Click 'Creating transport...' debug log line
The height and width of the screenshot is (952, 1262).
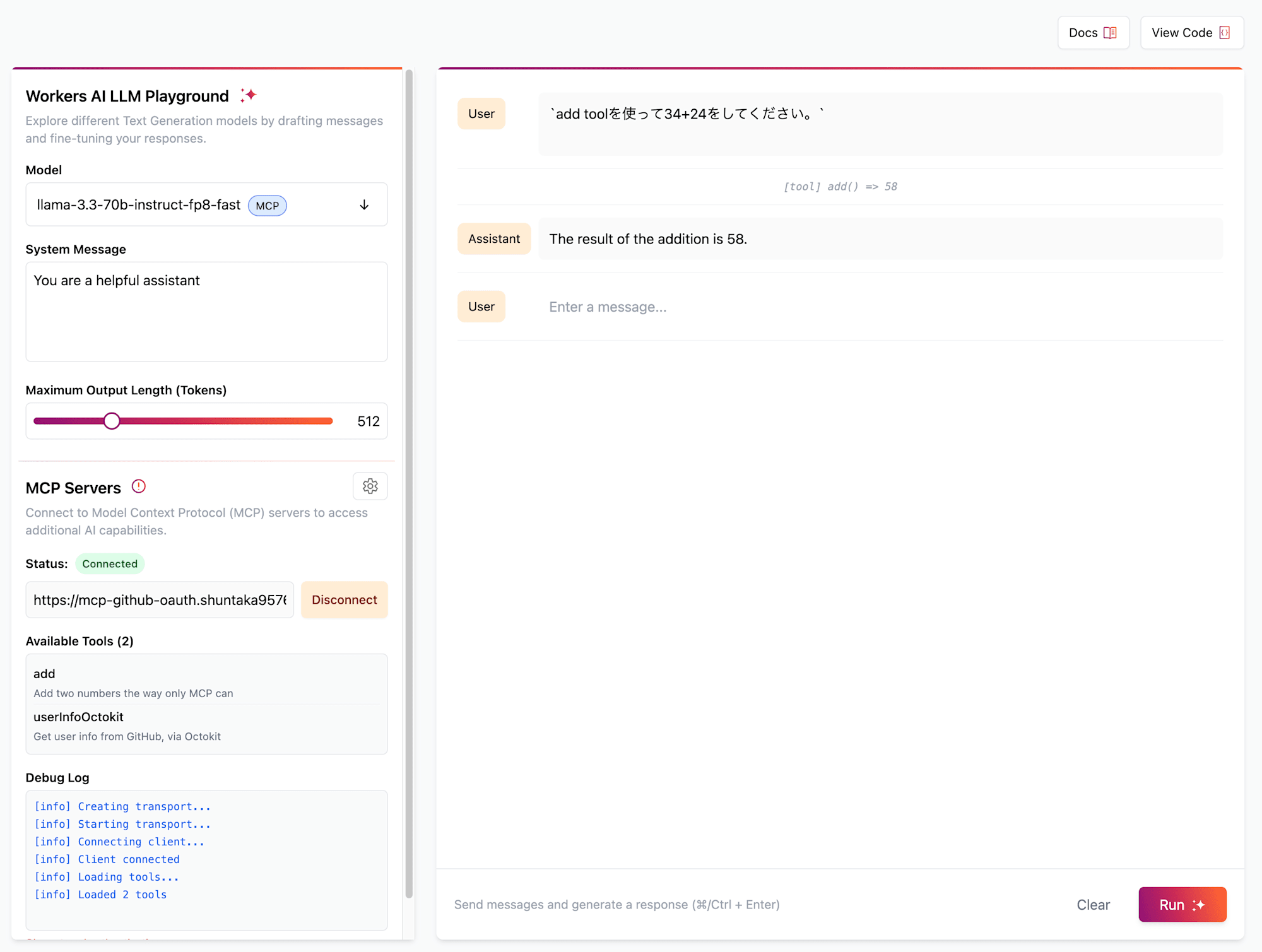122,806
